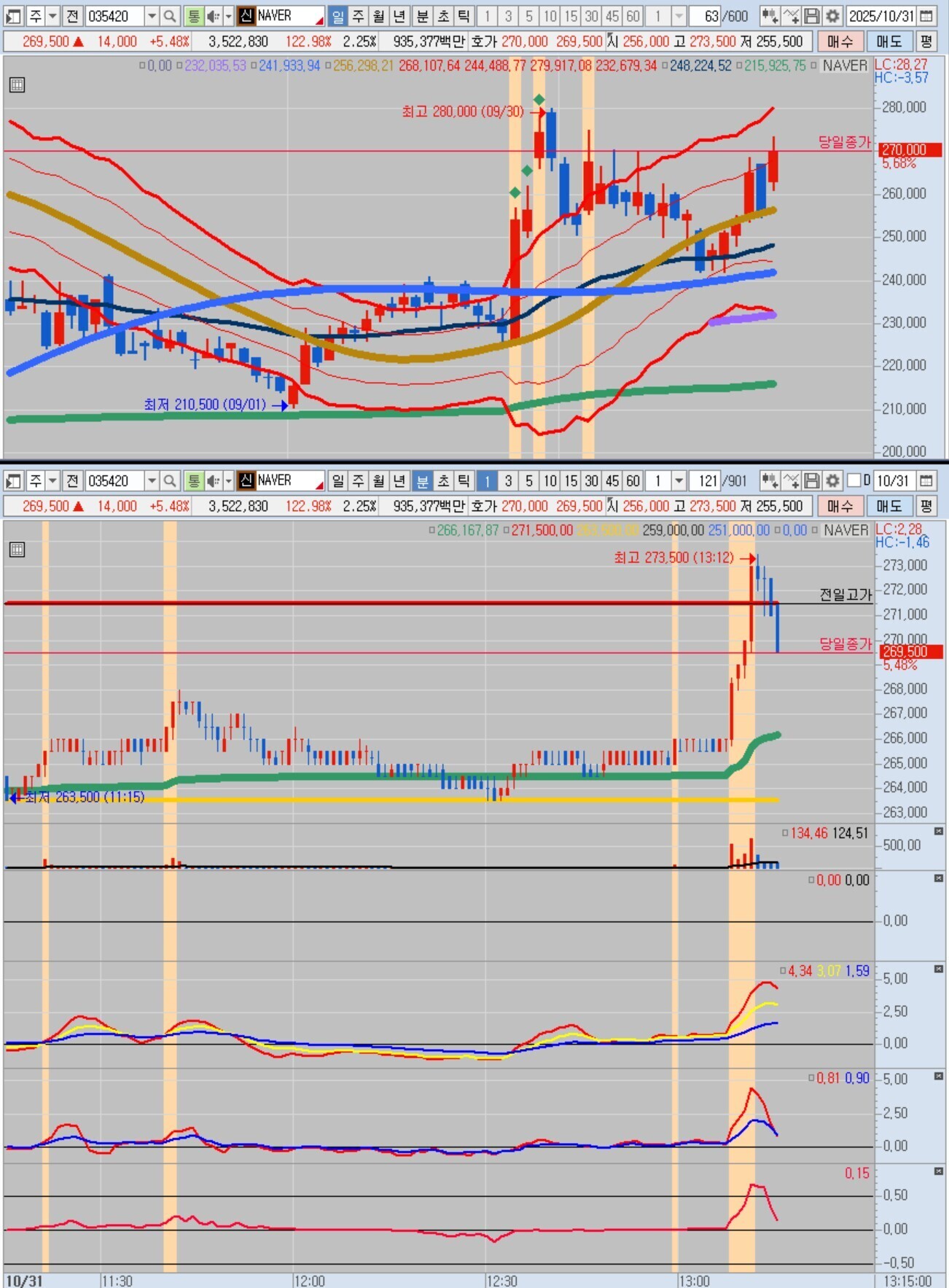Open the calendar picker next to 10/31 date field
This screenshot has height=1288, width=949.
click(x=926, y=481)
